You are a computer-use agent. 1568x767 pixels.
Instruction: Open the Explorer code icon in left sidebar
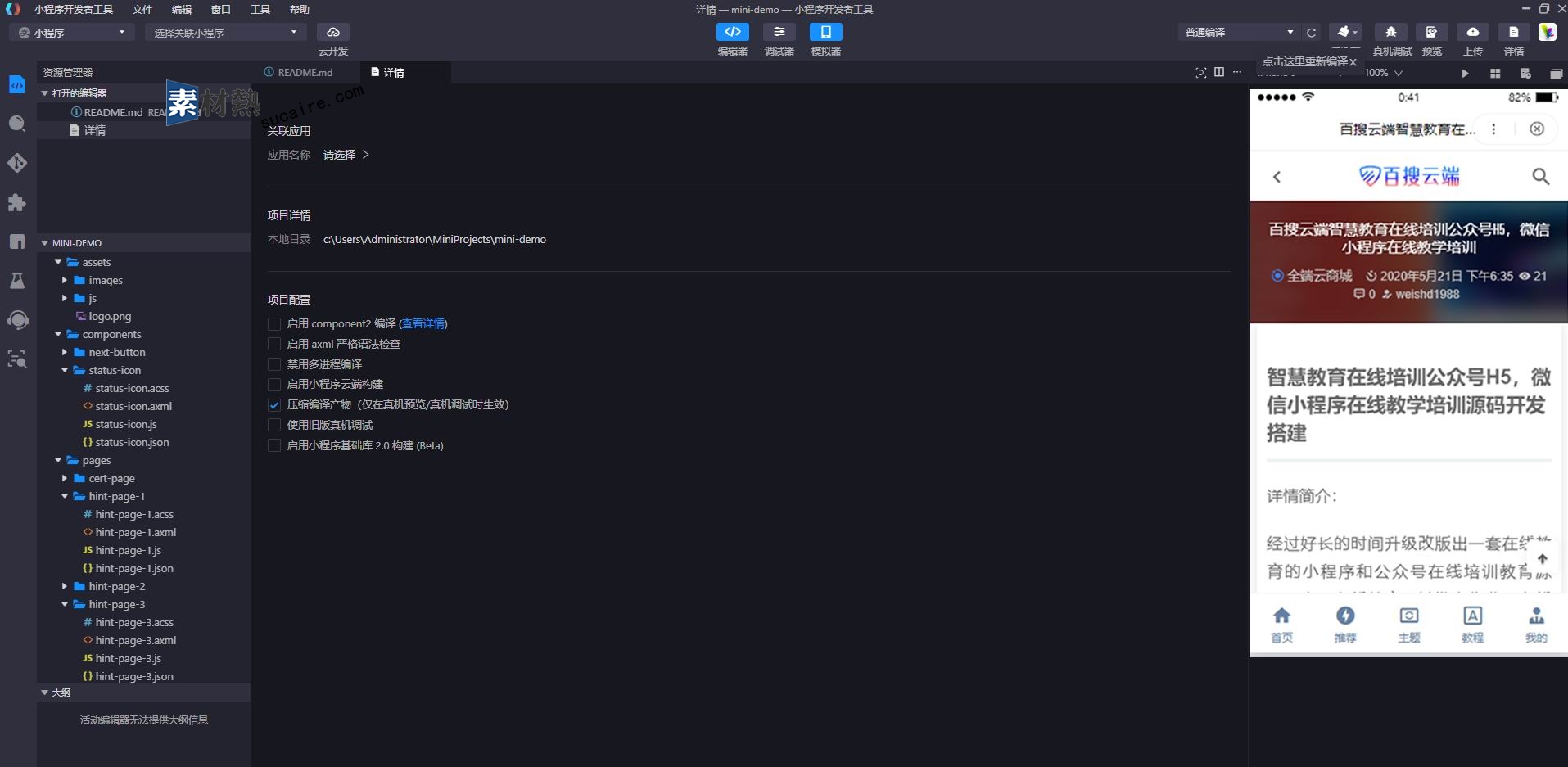(17, 84)
